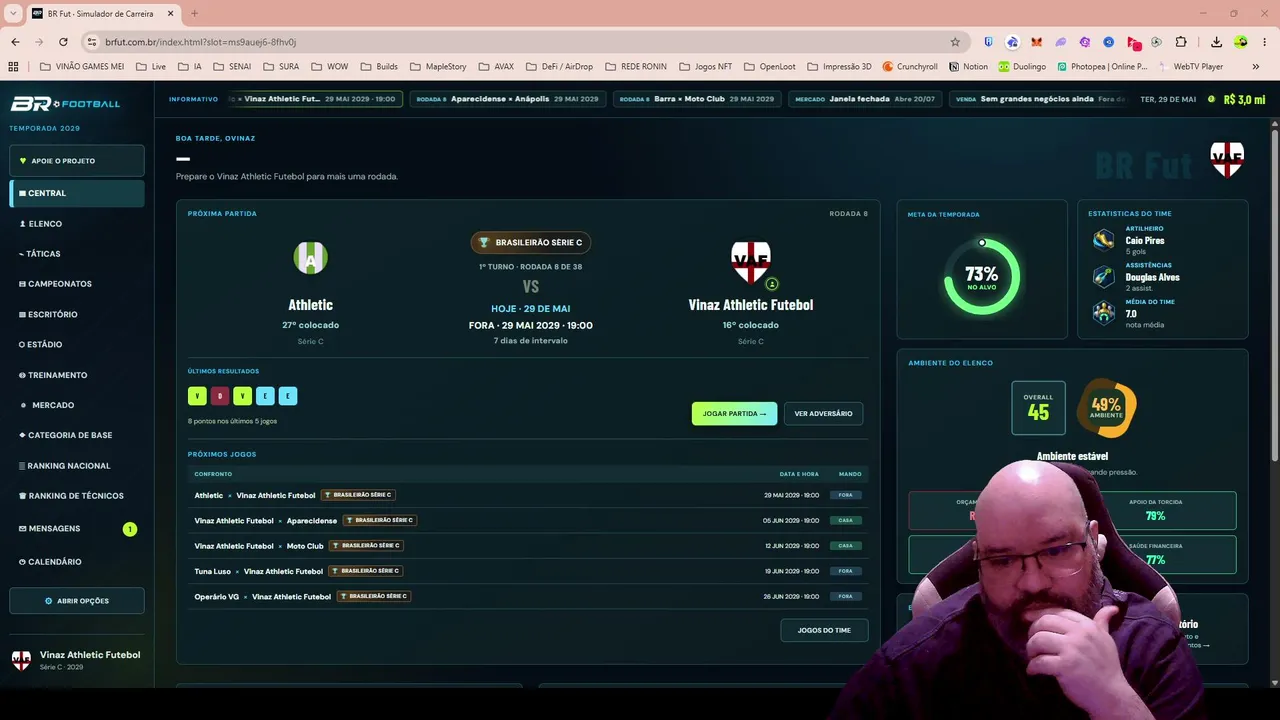This screenshot has width=1280, height=720.
Task: Open Ranking Nacional
Action: coord(77,466)
